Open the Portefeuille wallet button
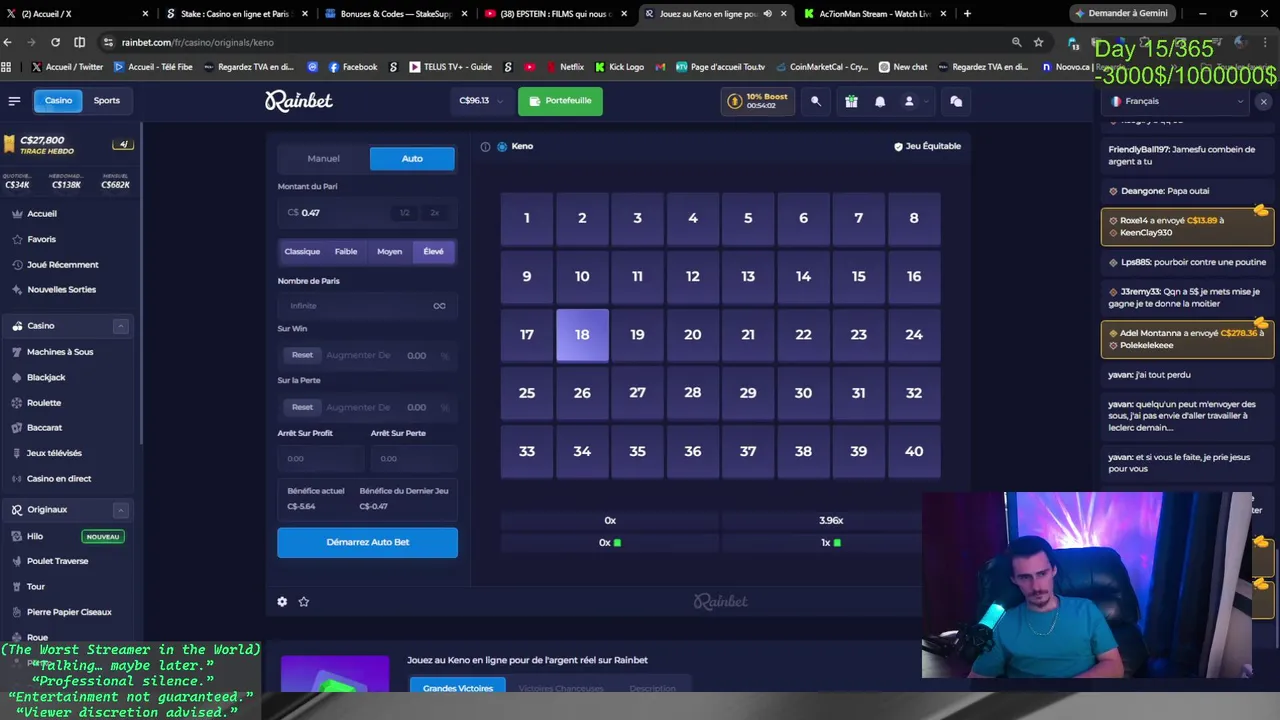Image resolution: width=1280 pixels, height=720 pixels. click(x=560, y=101)
